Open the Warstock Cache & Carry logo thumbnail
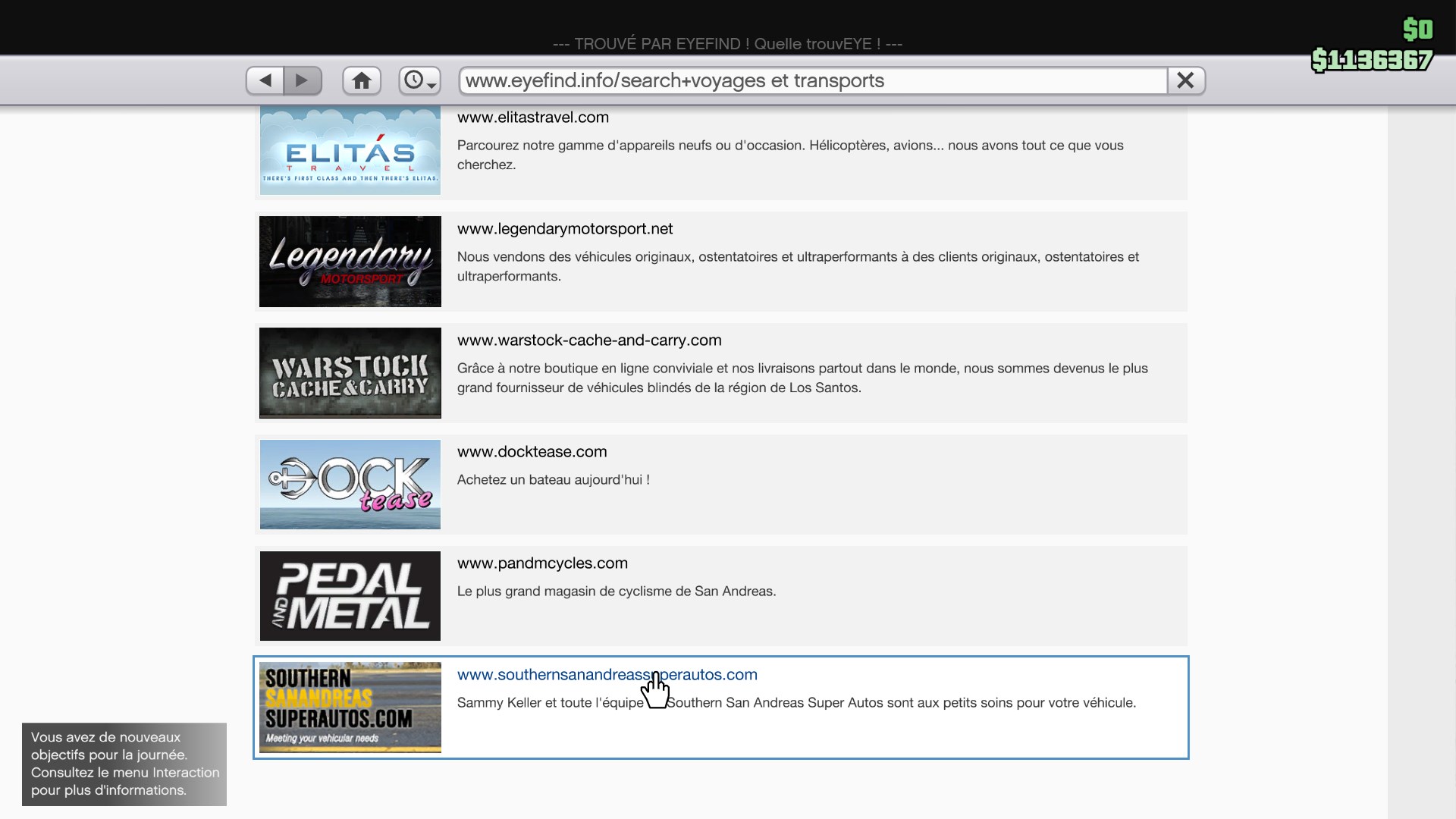 [350, 373]
